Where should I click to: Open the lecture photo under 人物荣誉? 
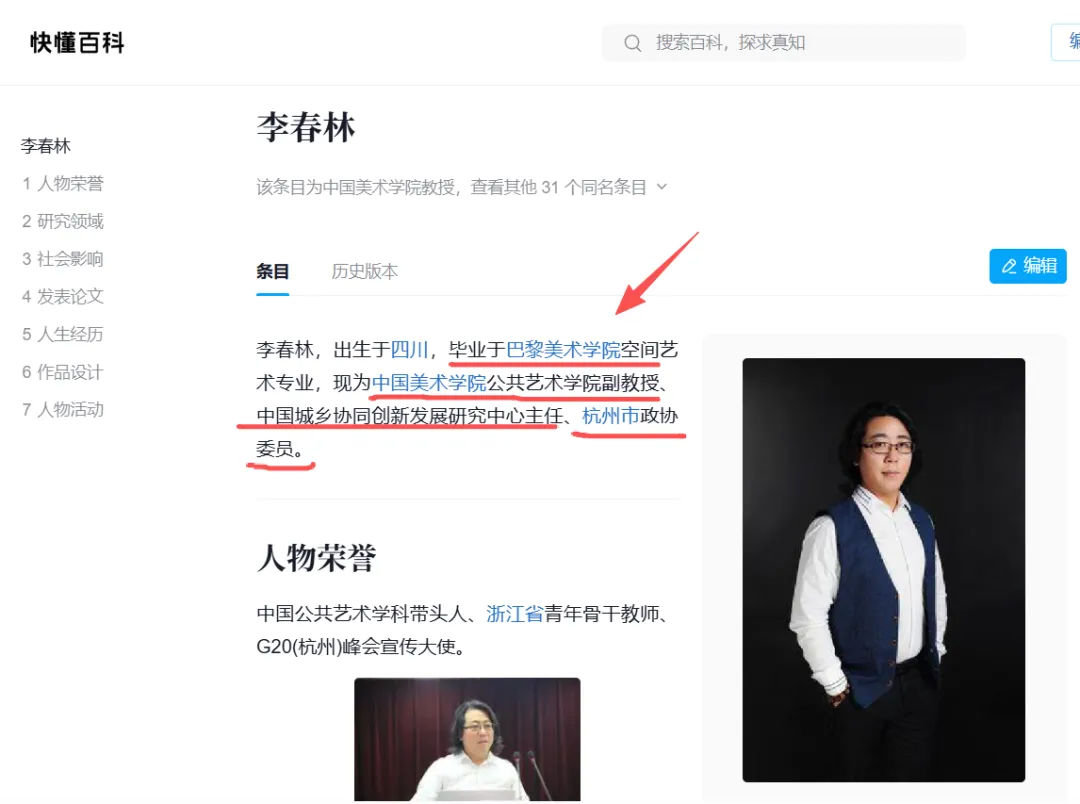[x=467, y=740]
